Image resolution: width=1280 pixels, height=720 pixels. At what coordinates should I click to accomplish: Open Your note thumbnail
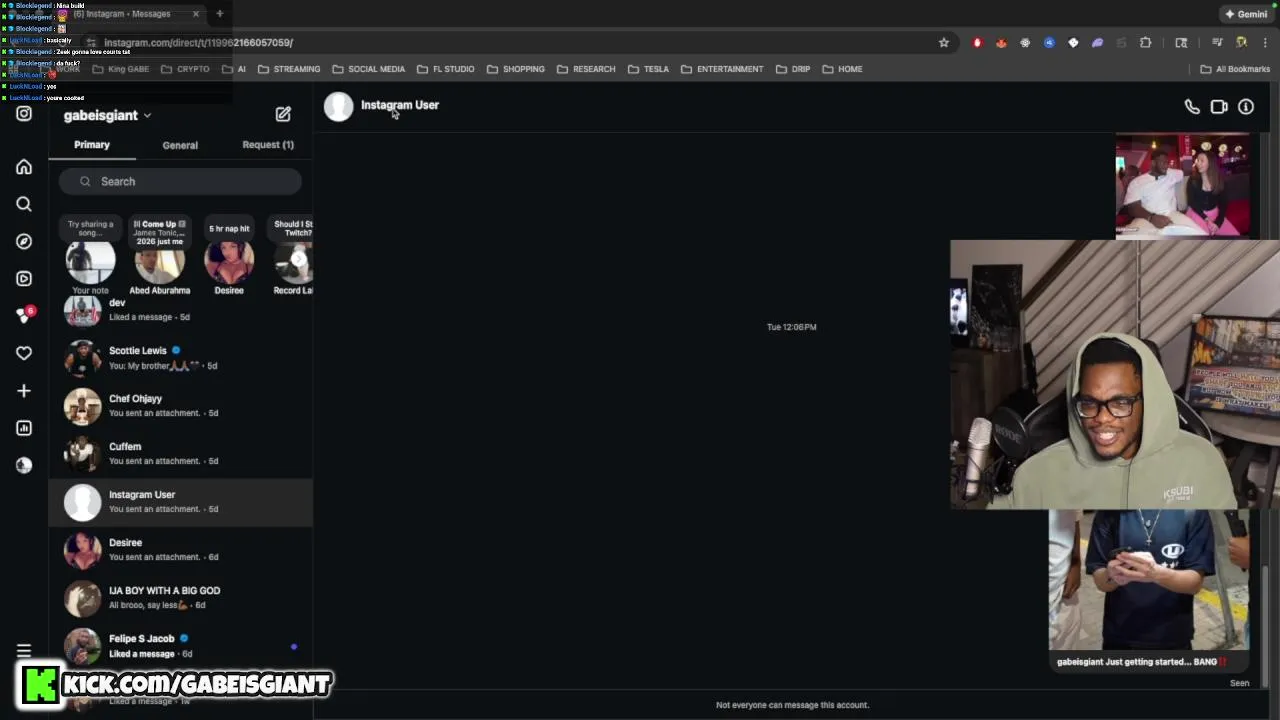90,262
